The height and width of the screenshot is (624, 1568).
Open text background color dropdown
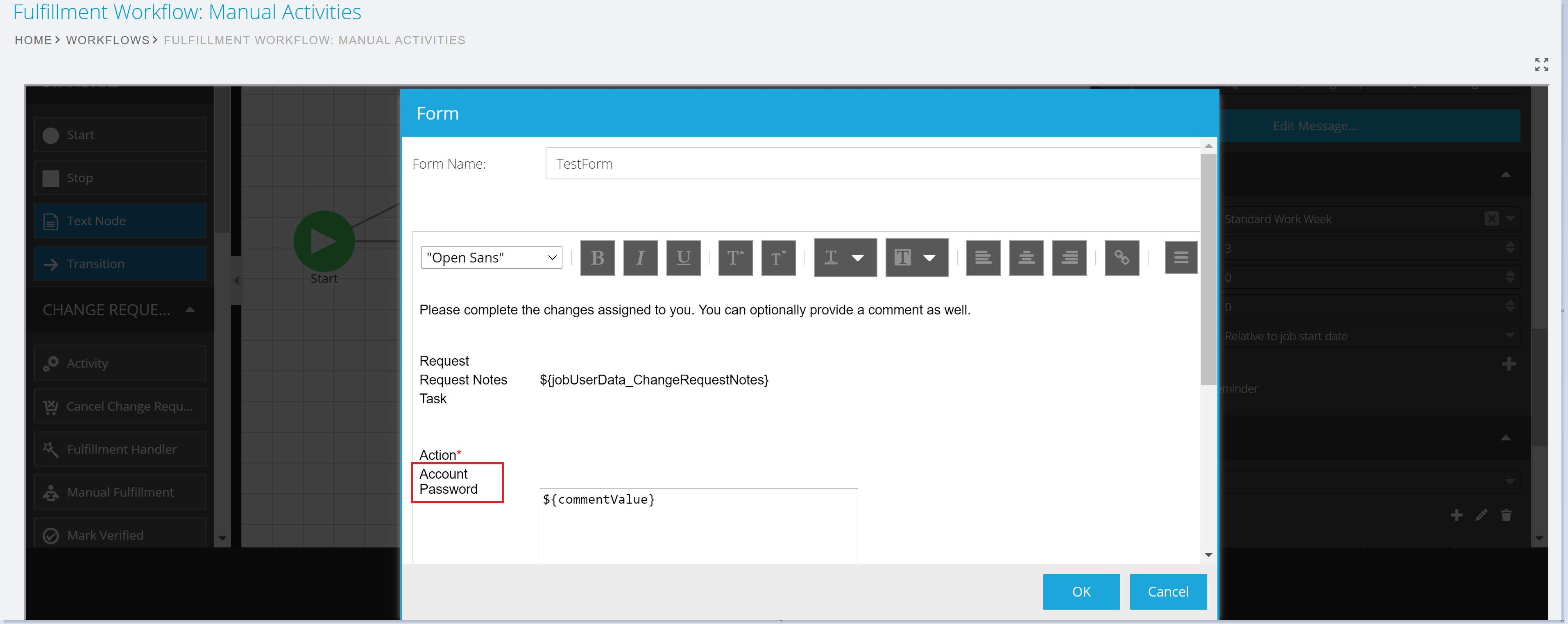[x=917, y=258]
